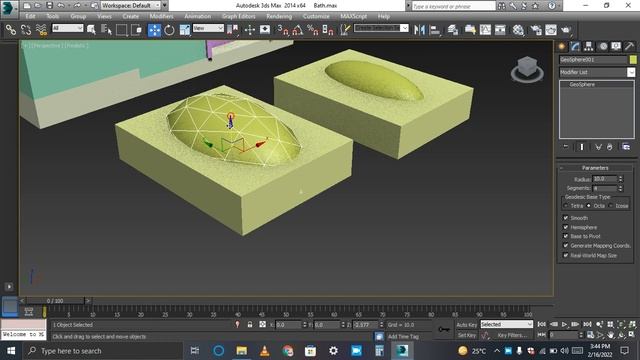Toggle Real-World Map Size checkbox

pos(566,255)
